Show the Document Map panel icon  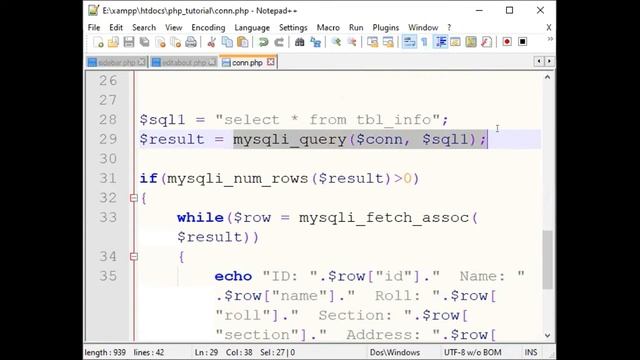(x=471, y=42)
